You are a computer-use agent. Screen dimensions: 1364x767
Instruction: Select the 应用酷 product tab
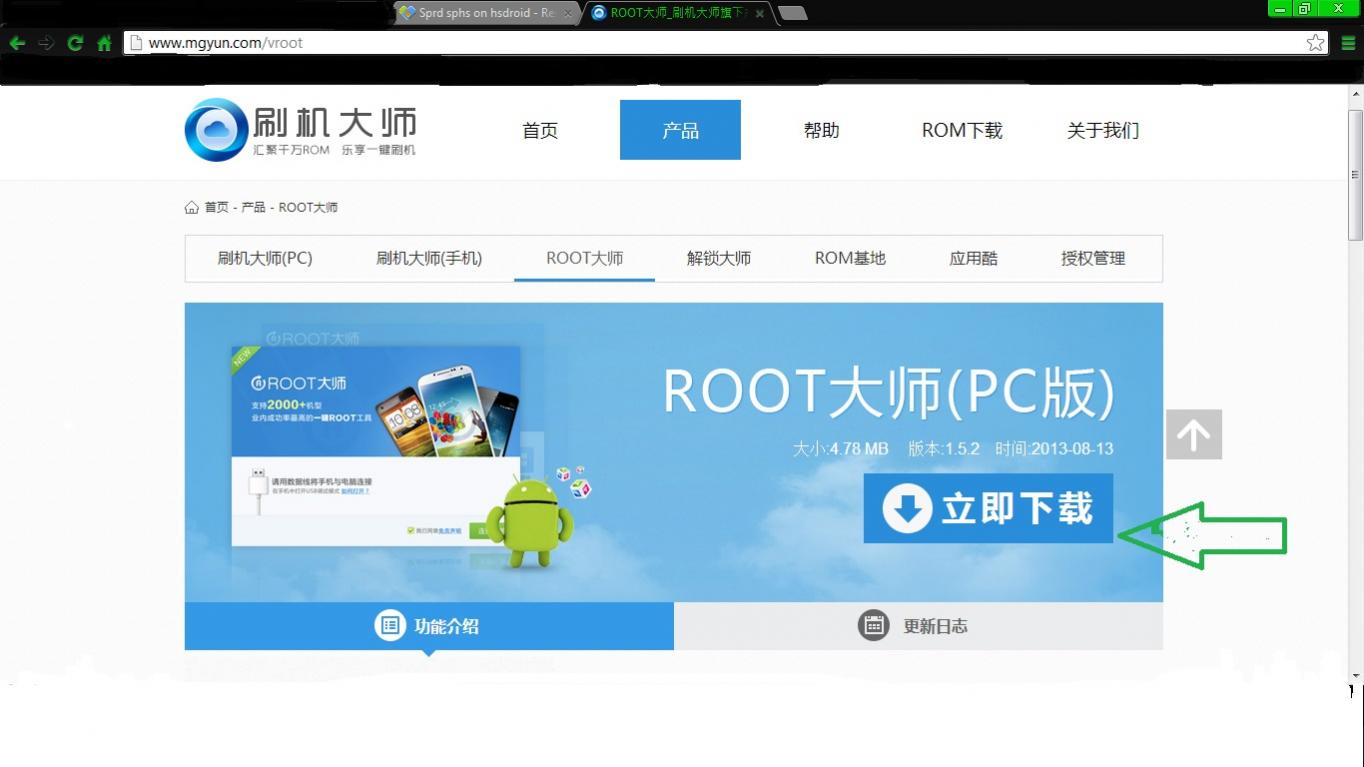tap(974, 258)
